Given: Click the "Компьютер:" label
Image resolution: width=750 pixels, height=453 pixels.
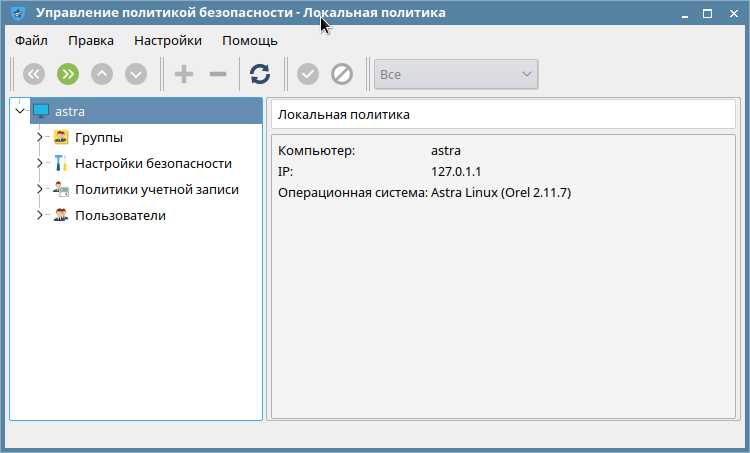Looking at the screenshot, I should [316, 151].
